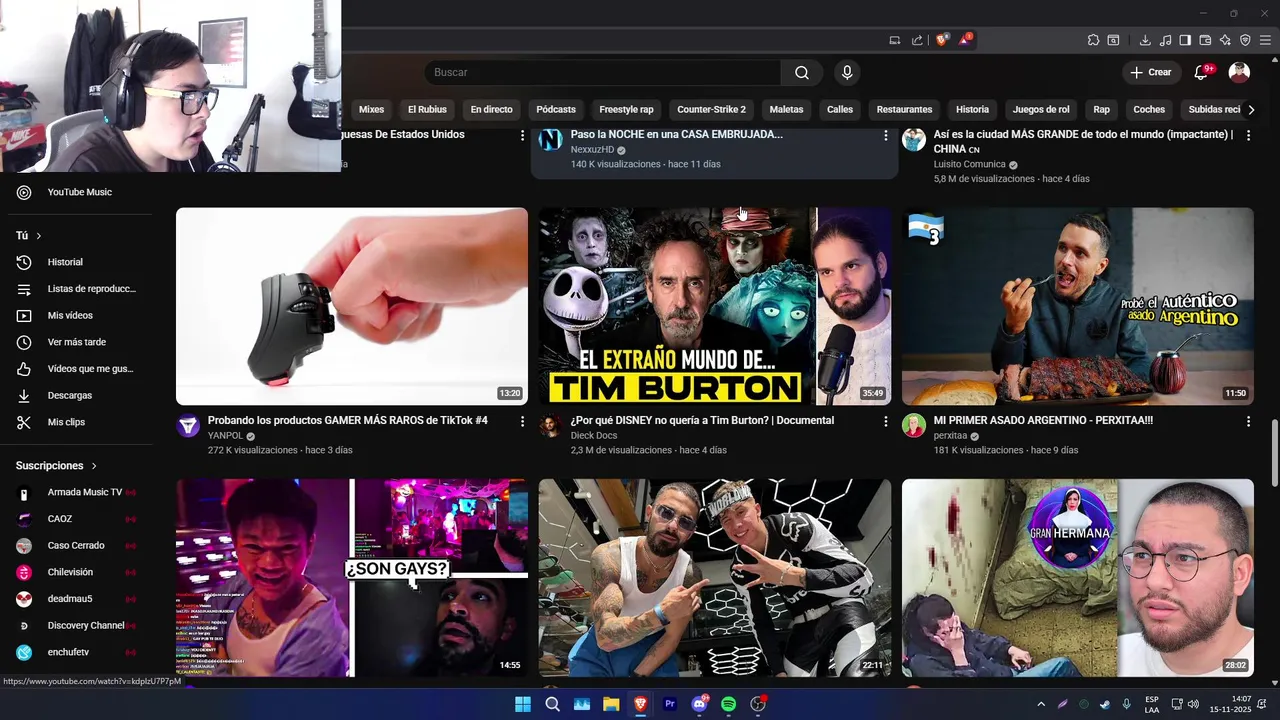
Task: Open the Windows Start menu
Action: [523, 704]
